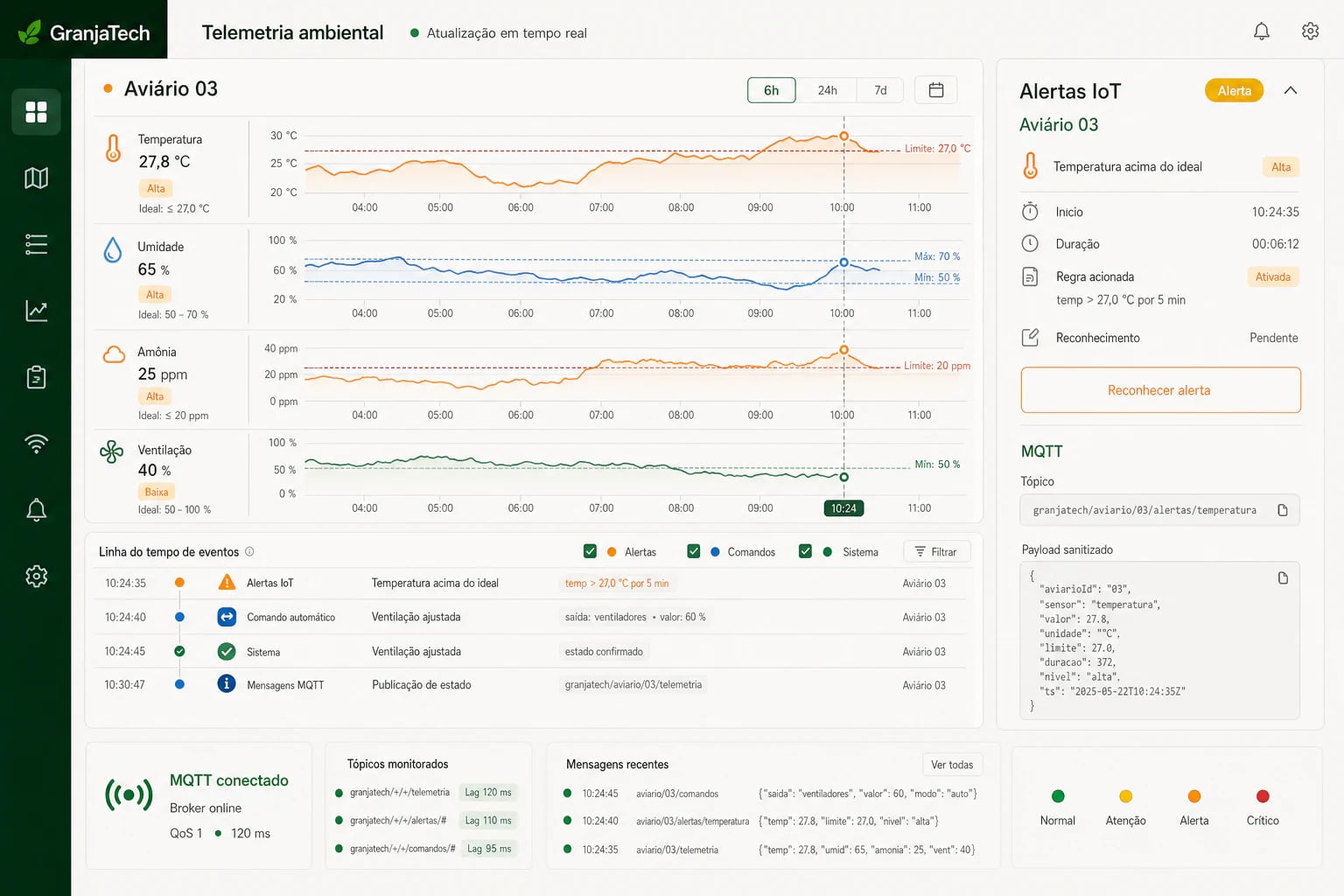Click recent message aviario/03/alertas/temperatura
The width and height of the screenshot is (1344, 896).
[x=692, y=822]
